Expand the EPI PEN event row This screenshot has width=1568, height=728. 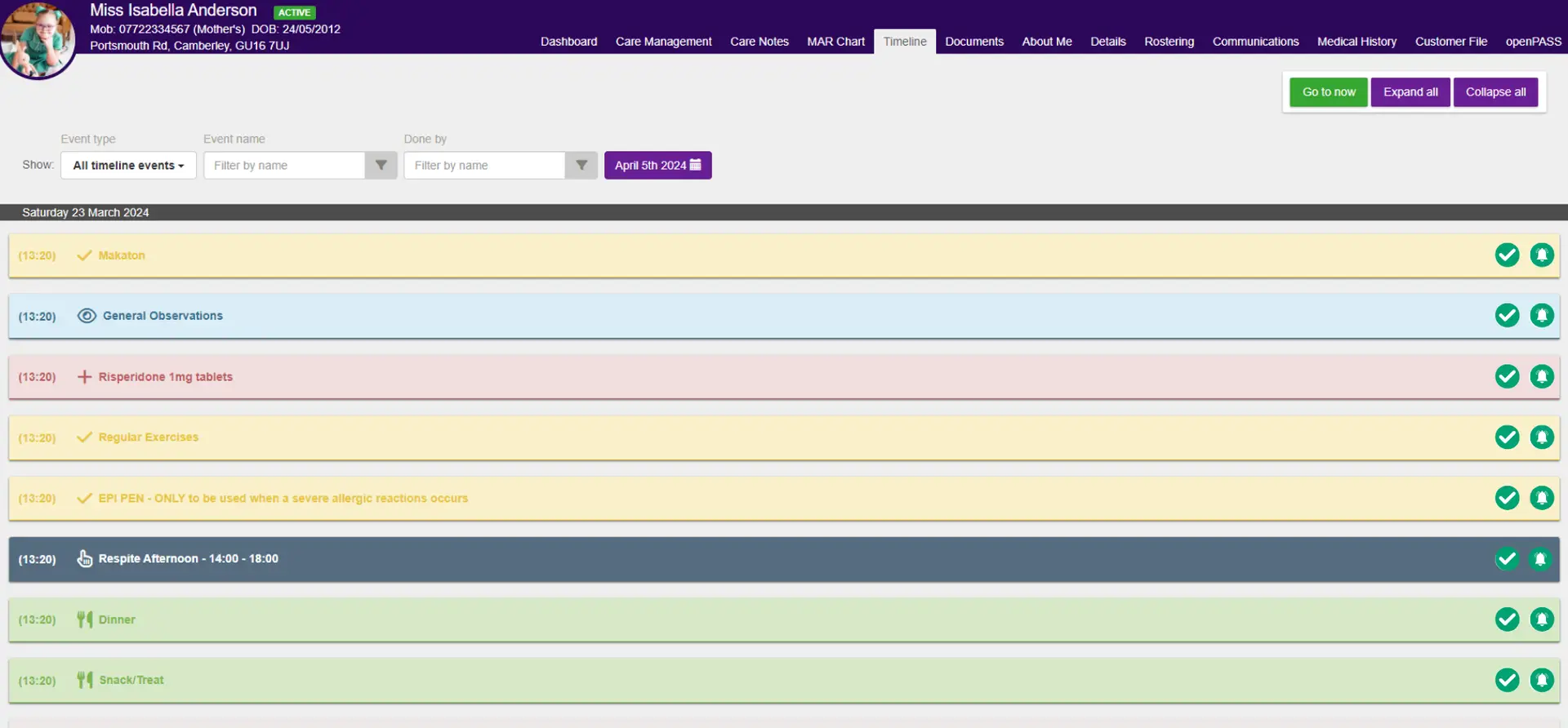coord(784,498)
